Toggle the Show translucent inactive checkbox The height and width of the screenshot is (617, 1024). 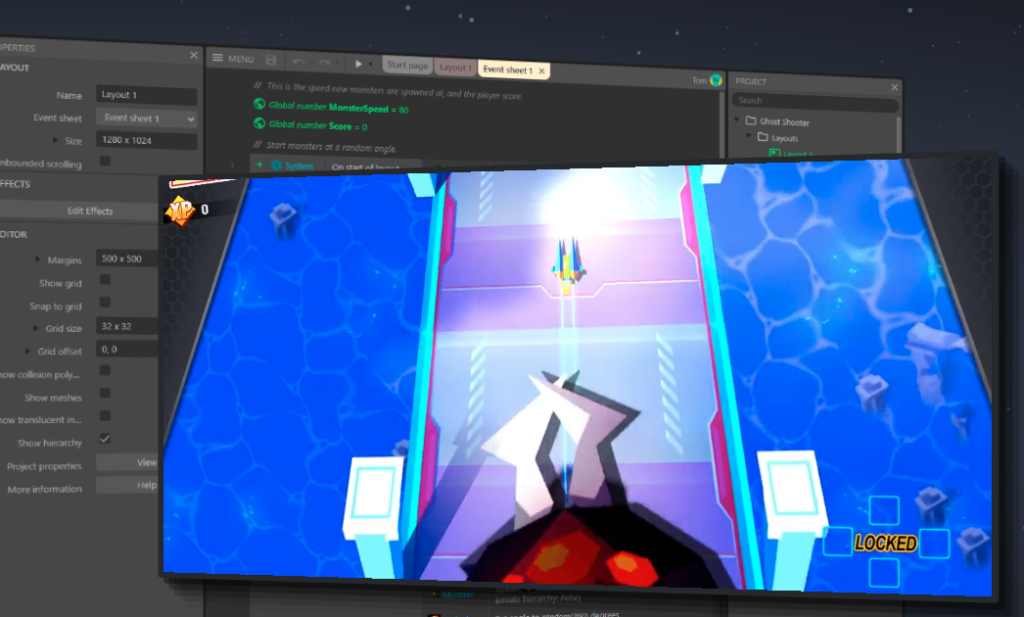click(104, 416)
